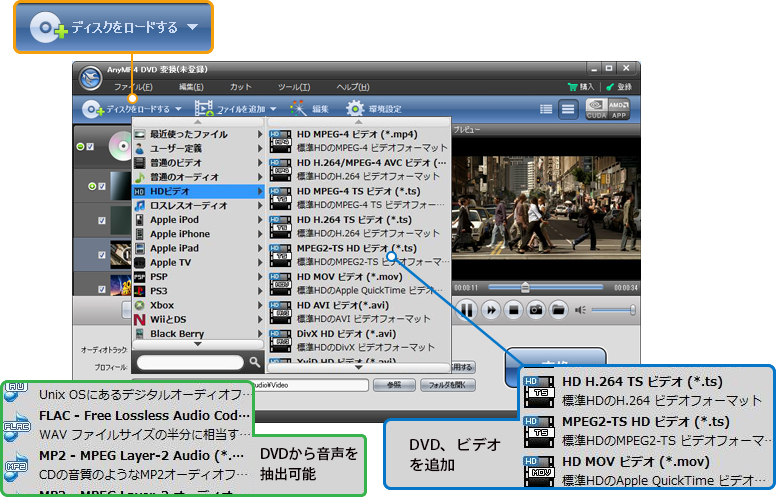Image resolution: width=776 pixels, height=497 pixels.
Task: Expand submenu arrow next to PSP
Action: click(x=260, y=277)
